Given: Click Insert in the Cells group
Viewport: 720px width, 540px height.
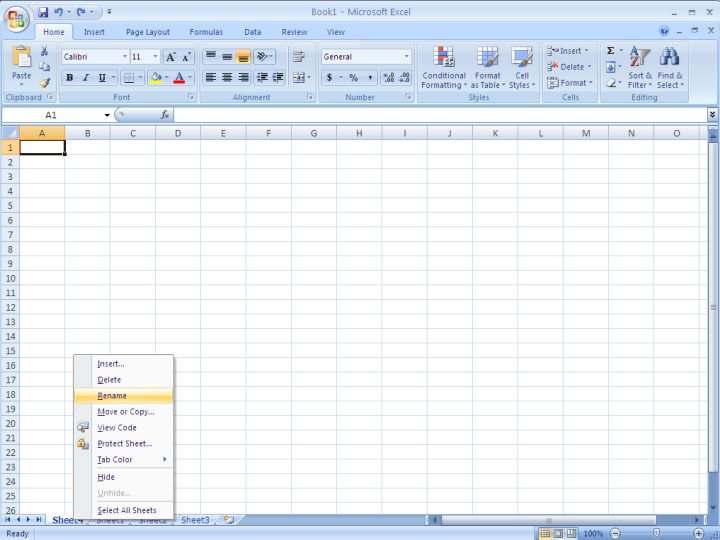Looking at the screenshot, I should tap(568, 51).
